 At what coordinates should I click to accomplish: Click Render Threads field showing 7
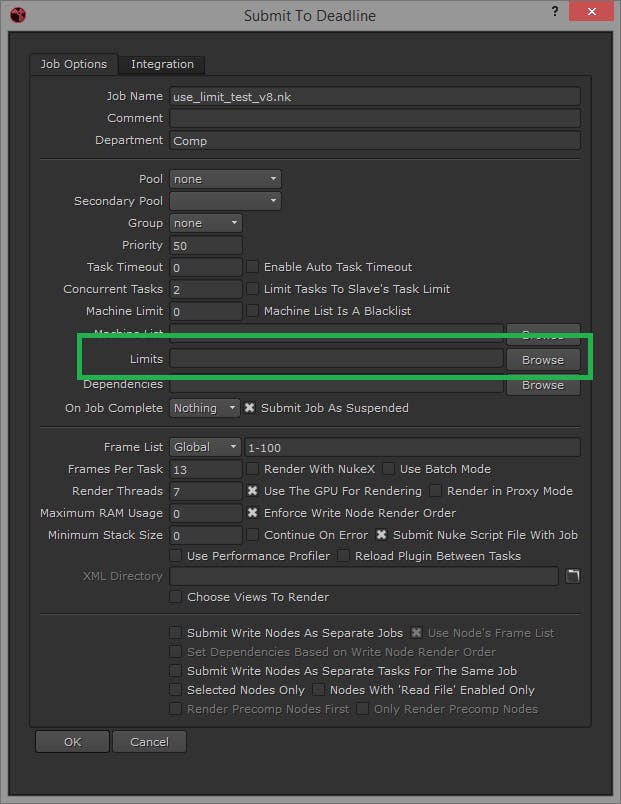206,491
